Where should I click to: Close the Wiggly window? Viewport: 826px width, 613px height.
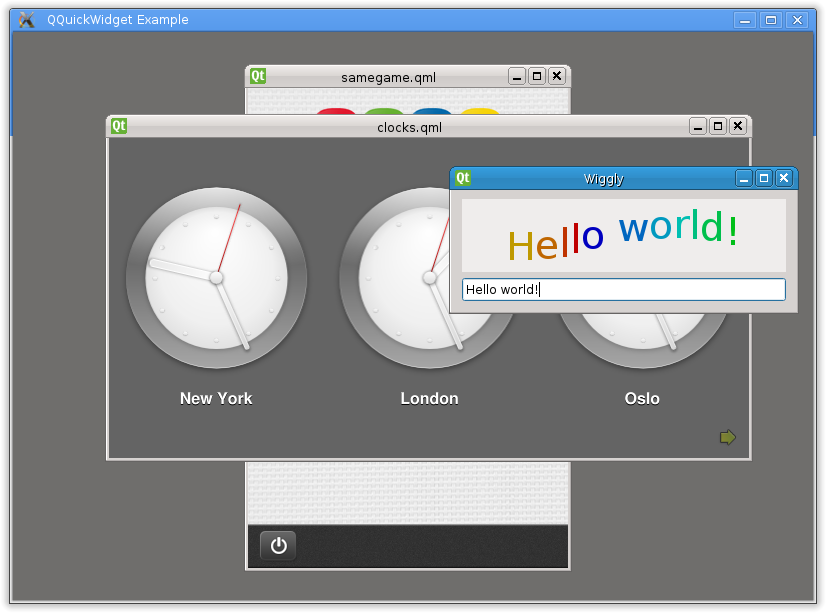[784, 179]
